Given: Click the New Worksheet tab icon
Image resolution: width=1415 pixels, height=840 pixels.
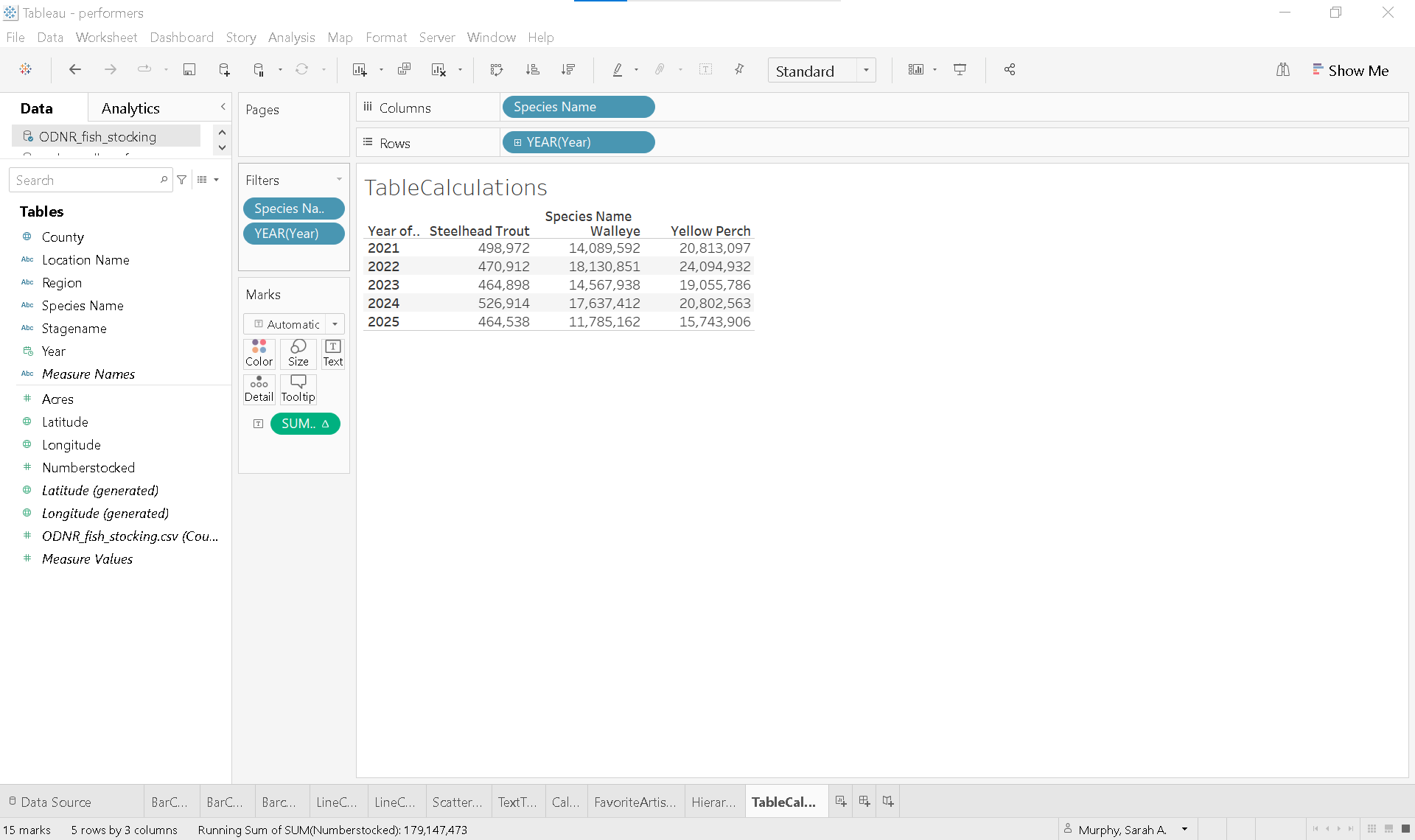Looking at the screenshot, I should 841,802.
